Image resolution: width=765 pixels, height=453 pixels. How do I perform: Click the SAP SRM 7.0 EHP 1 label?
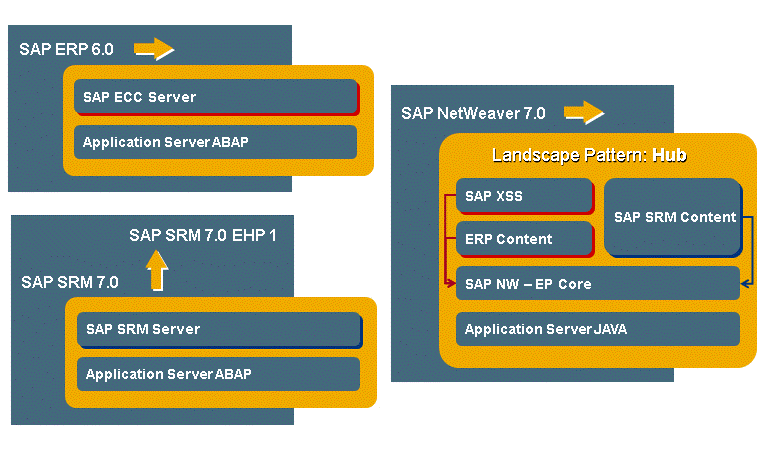pyautogui.click(x=203, y=235)
